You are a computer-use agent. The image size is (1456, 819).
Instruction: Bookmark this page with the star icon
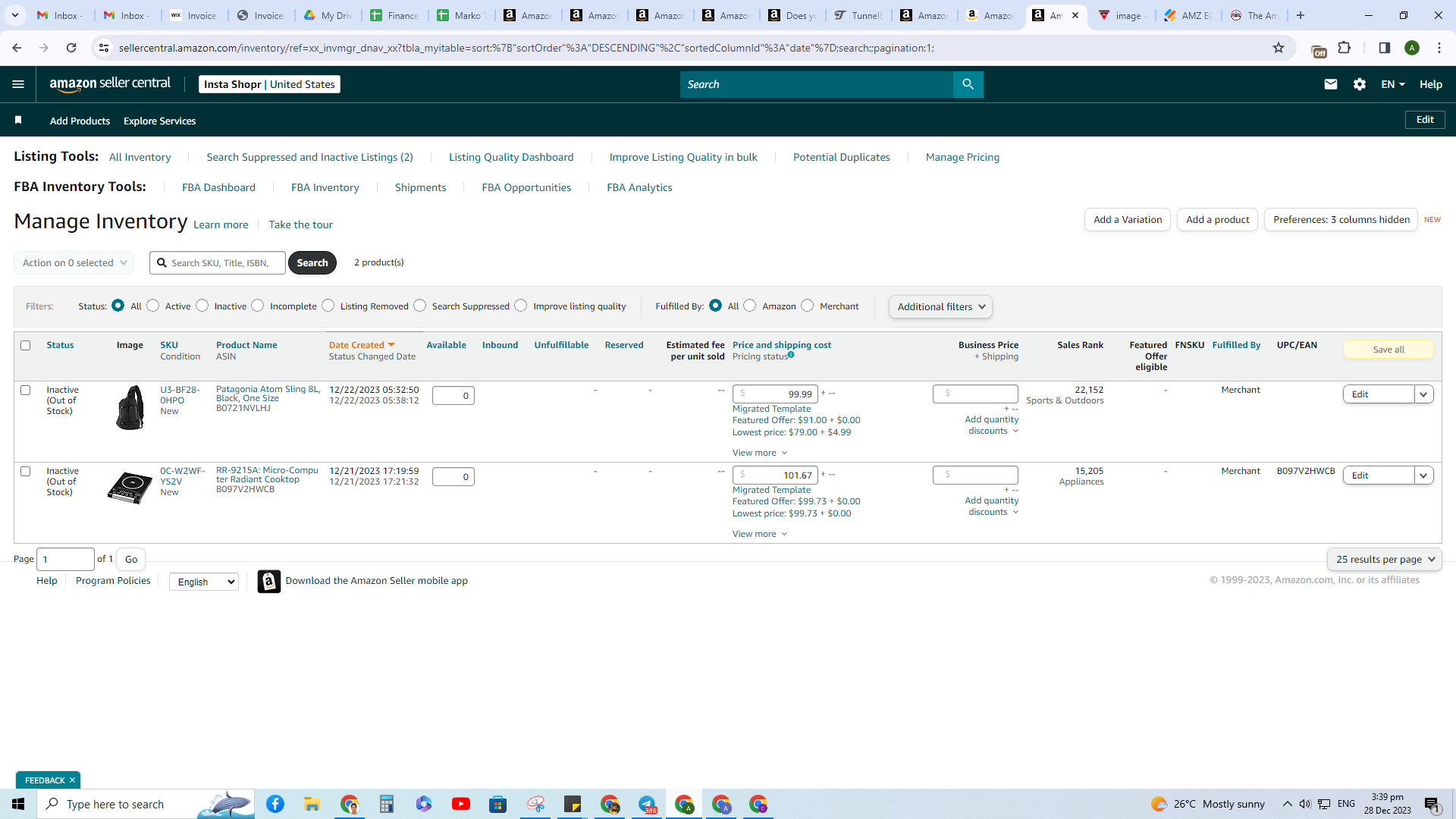(x=1279, y=48)
